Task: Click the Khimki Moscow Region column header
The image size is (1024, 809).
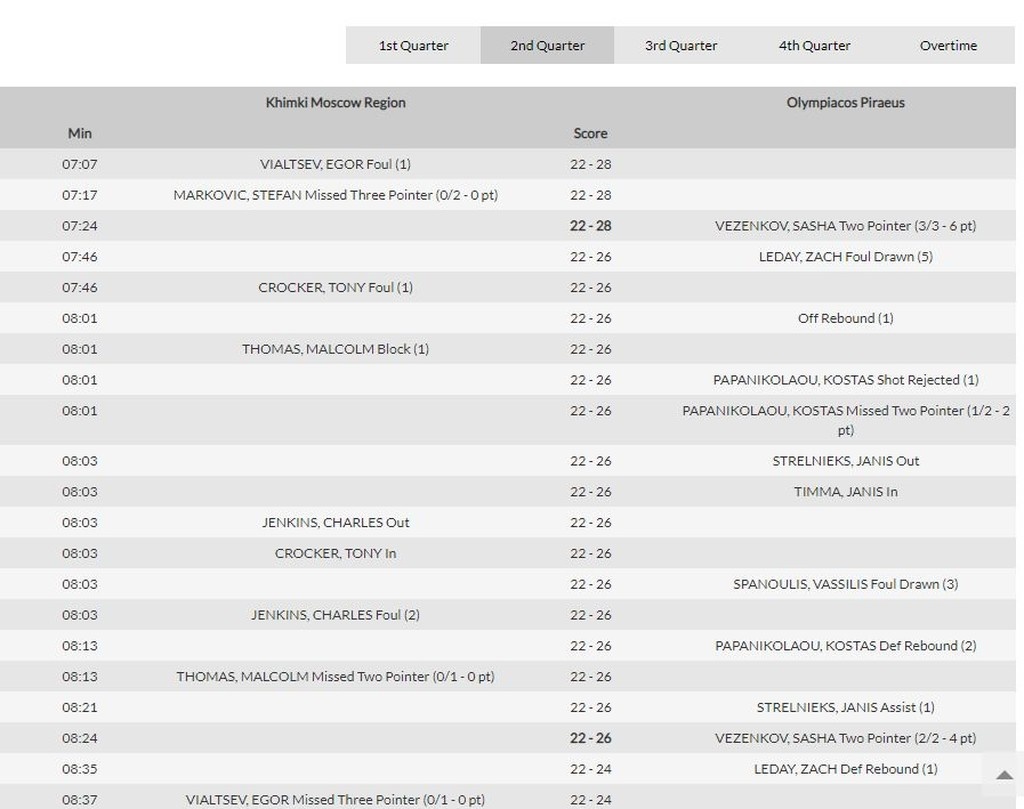Action: pos(335,102)
